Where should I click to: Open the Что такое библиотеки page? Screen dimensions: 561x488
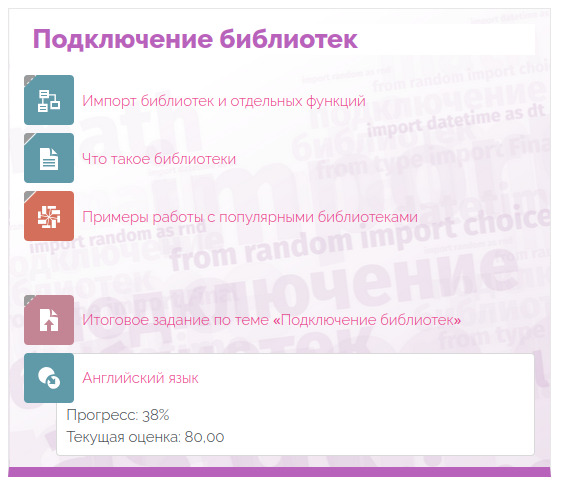(159, 159)
